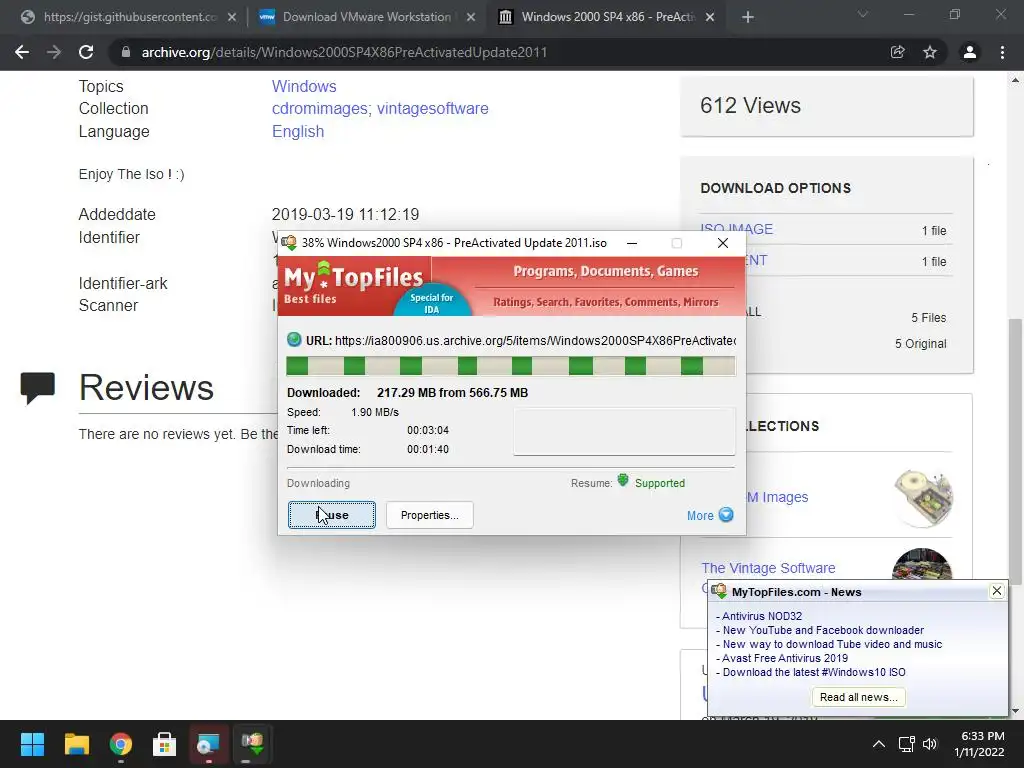Open Avast Free Antivirus 2019 news item
Viewport: 1024px width, 768px height.
[785, 658]
